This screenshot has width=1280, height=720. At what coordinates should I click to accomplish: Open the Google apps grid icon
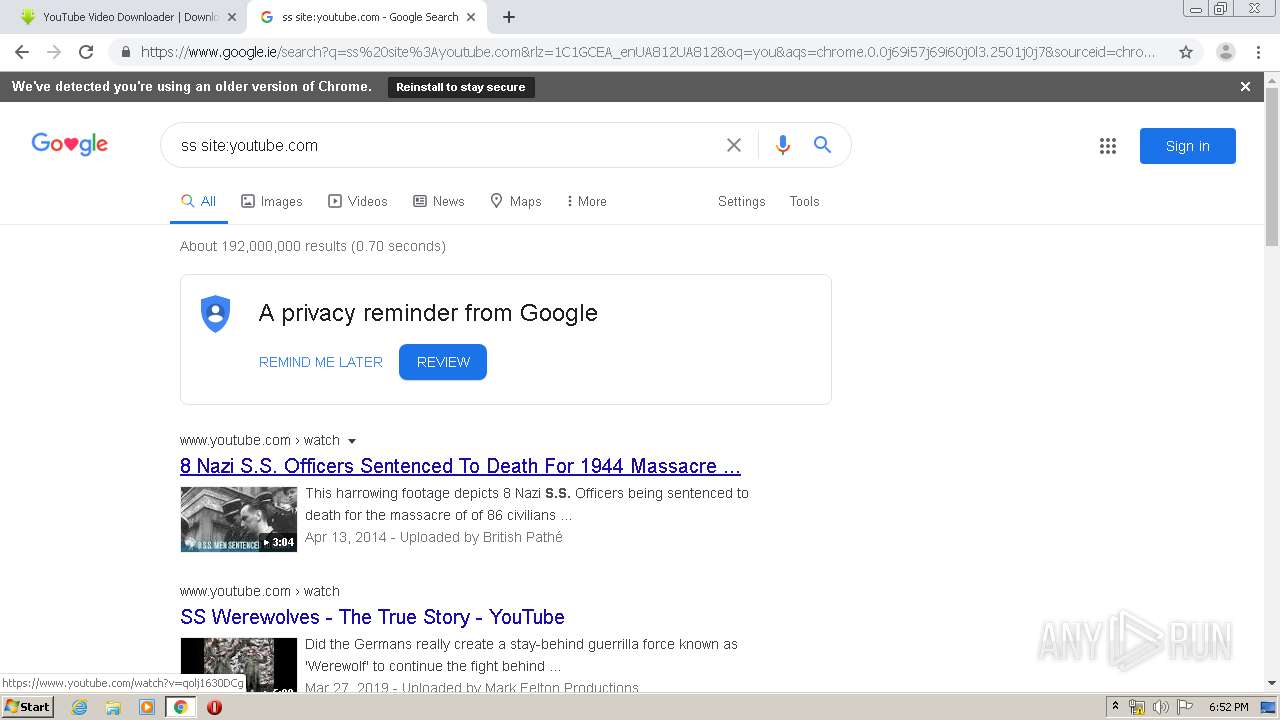(x=1108, y=146)
